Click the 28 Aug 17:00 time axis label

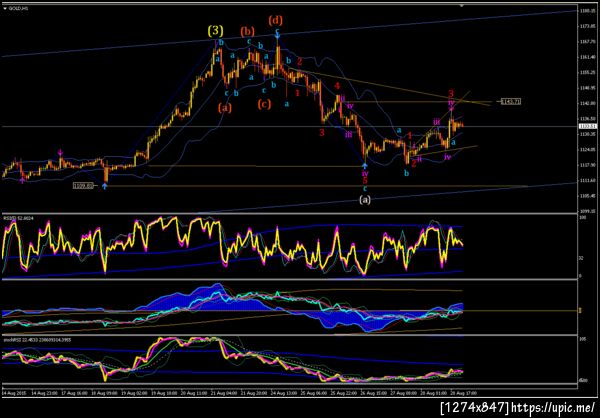[x=462, y=393]
